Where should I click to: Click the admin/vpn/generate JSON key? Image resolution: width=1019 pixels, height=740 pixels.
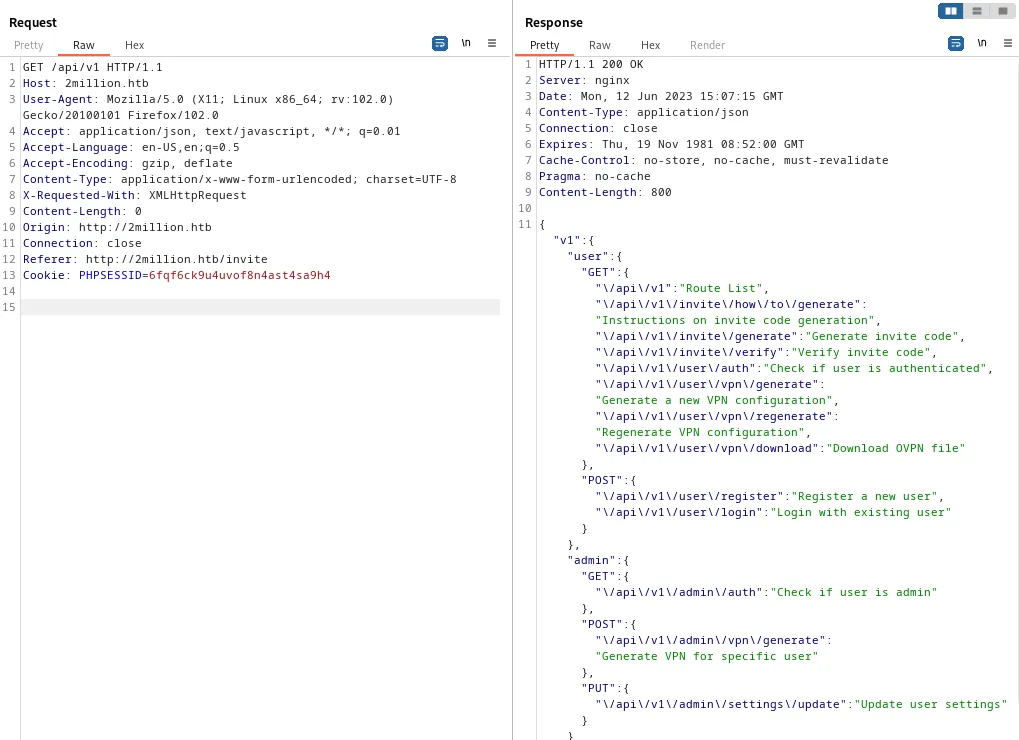(x=710, y=641)
